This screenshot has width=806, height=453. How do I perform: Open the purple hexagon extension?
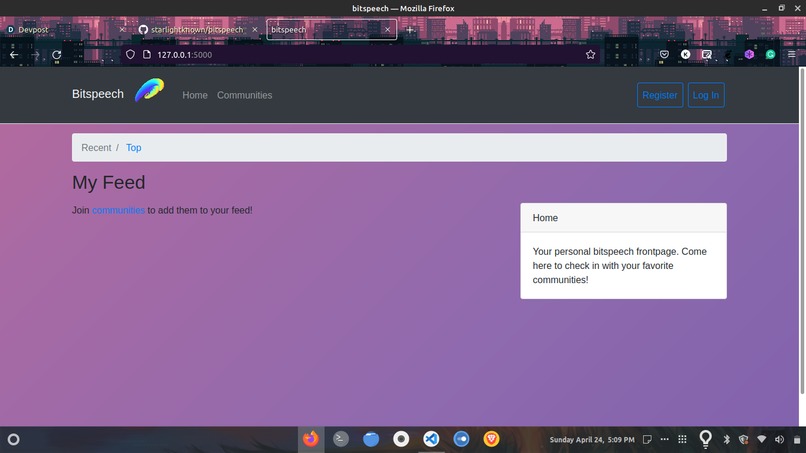[x=749, y=54]
